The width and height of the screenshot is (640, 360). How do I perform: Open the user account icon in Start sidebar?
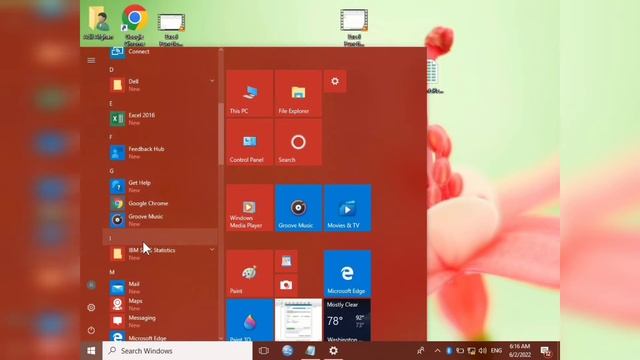pyautogui.click(x=91, y=285)
